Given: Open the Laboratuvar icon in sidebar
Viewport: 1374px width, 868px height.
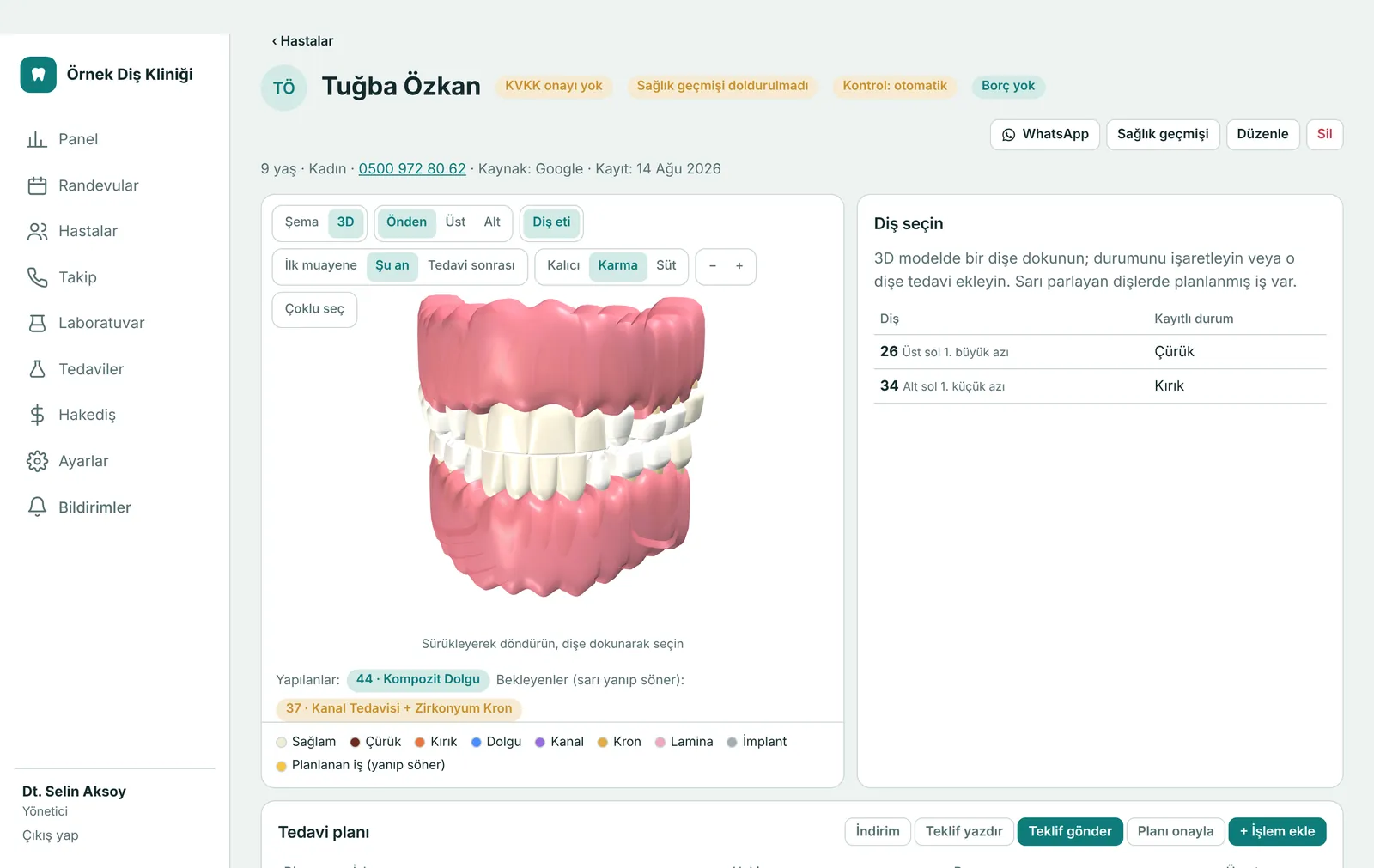Looking at the screenshot, I should tap(37, 323).
